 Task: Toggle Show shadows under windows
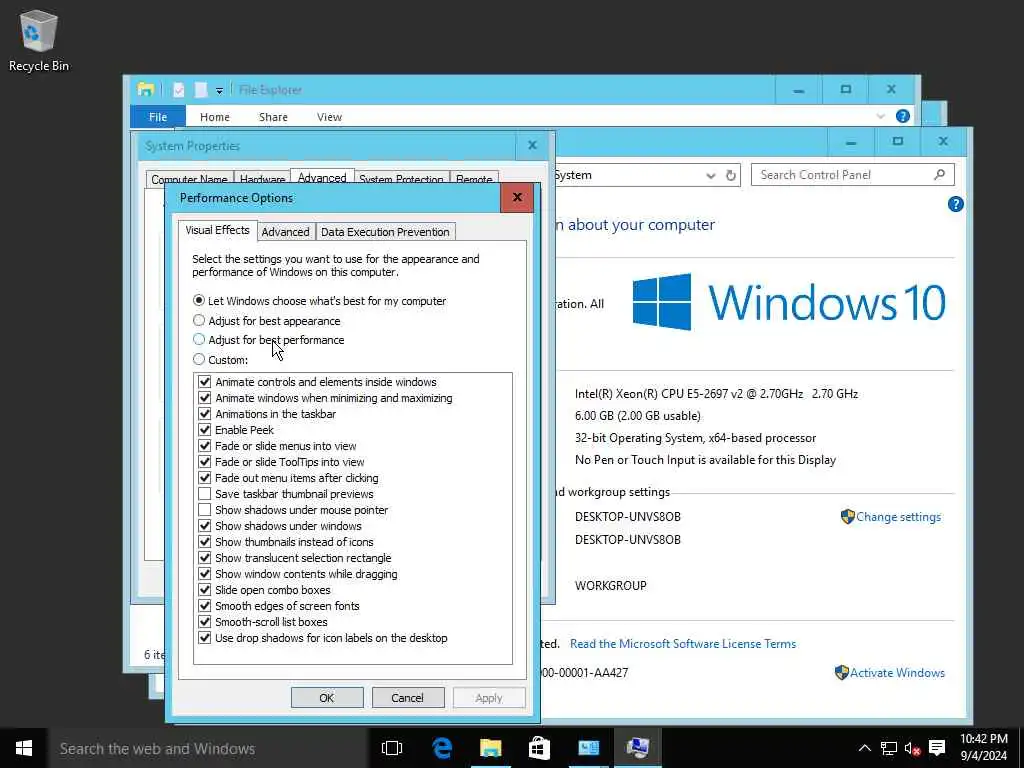[x=204, y=526]
